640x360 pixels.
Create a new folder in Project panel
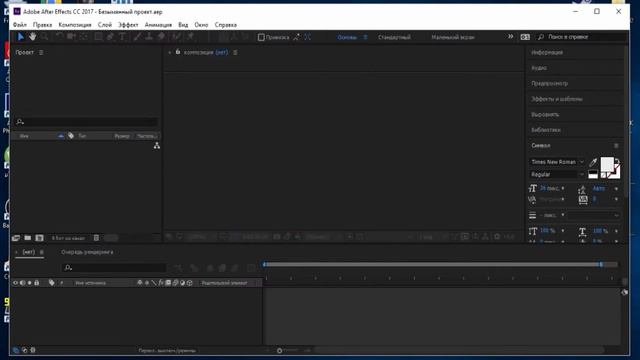[27, 238]
